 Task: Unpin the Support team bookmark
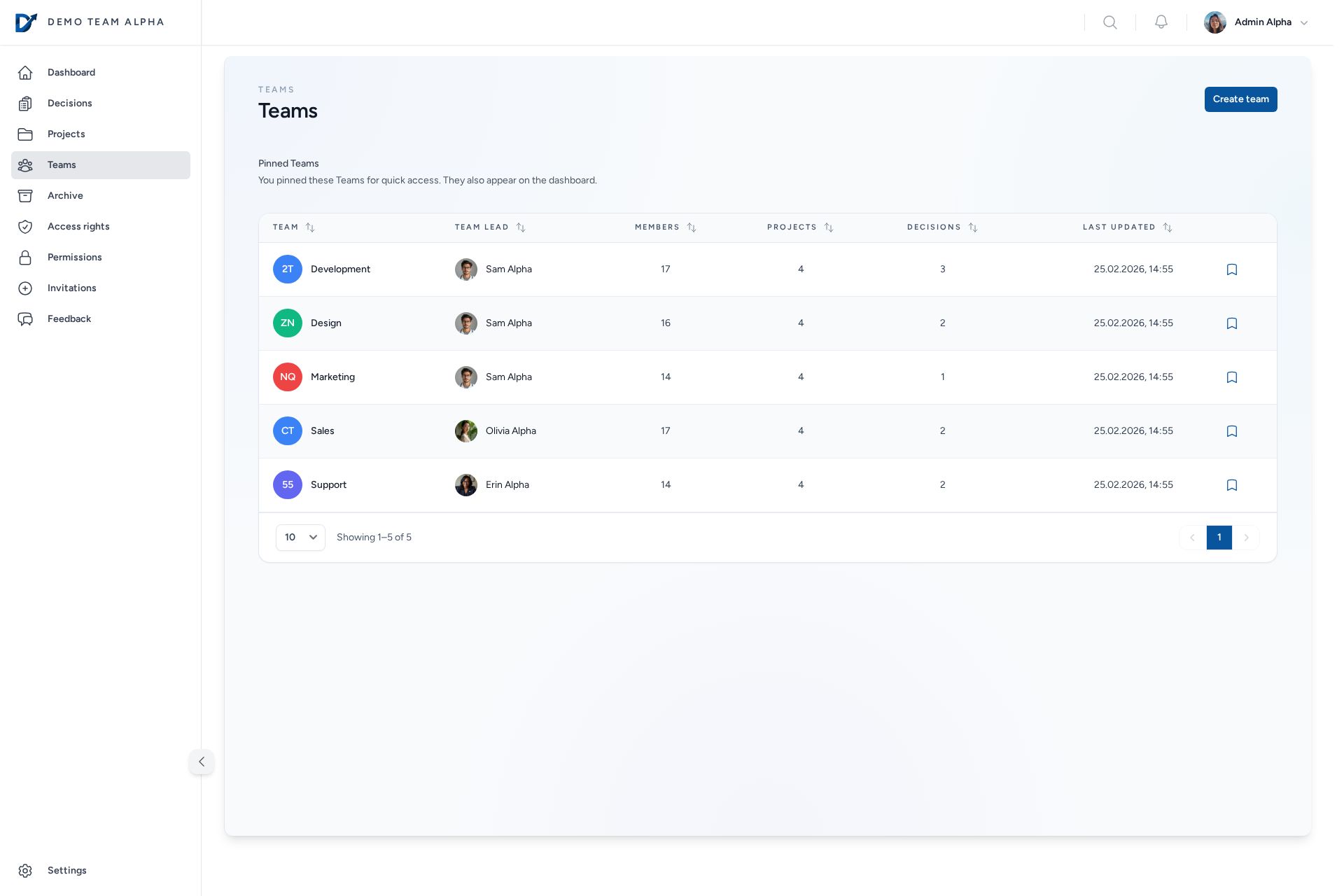(1231, 484)
